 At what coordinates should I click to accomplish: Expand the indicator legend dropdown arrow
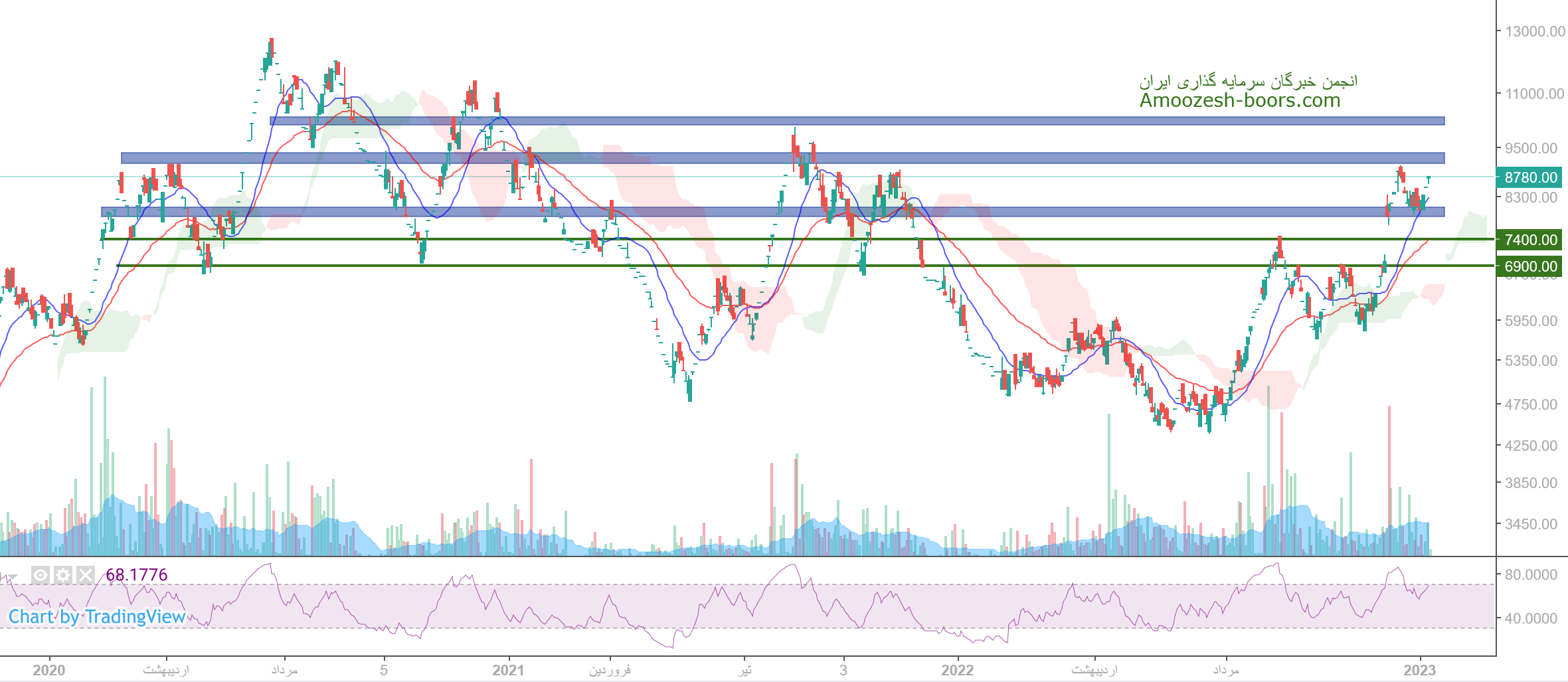pos(12,576)
